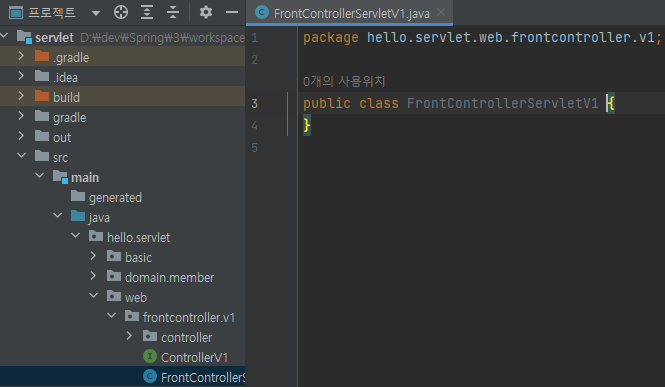
Task: Collapse the src folder
Action: [21, 156]
